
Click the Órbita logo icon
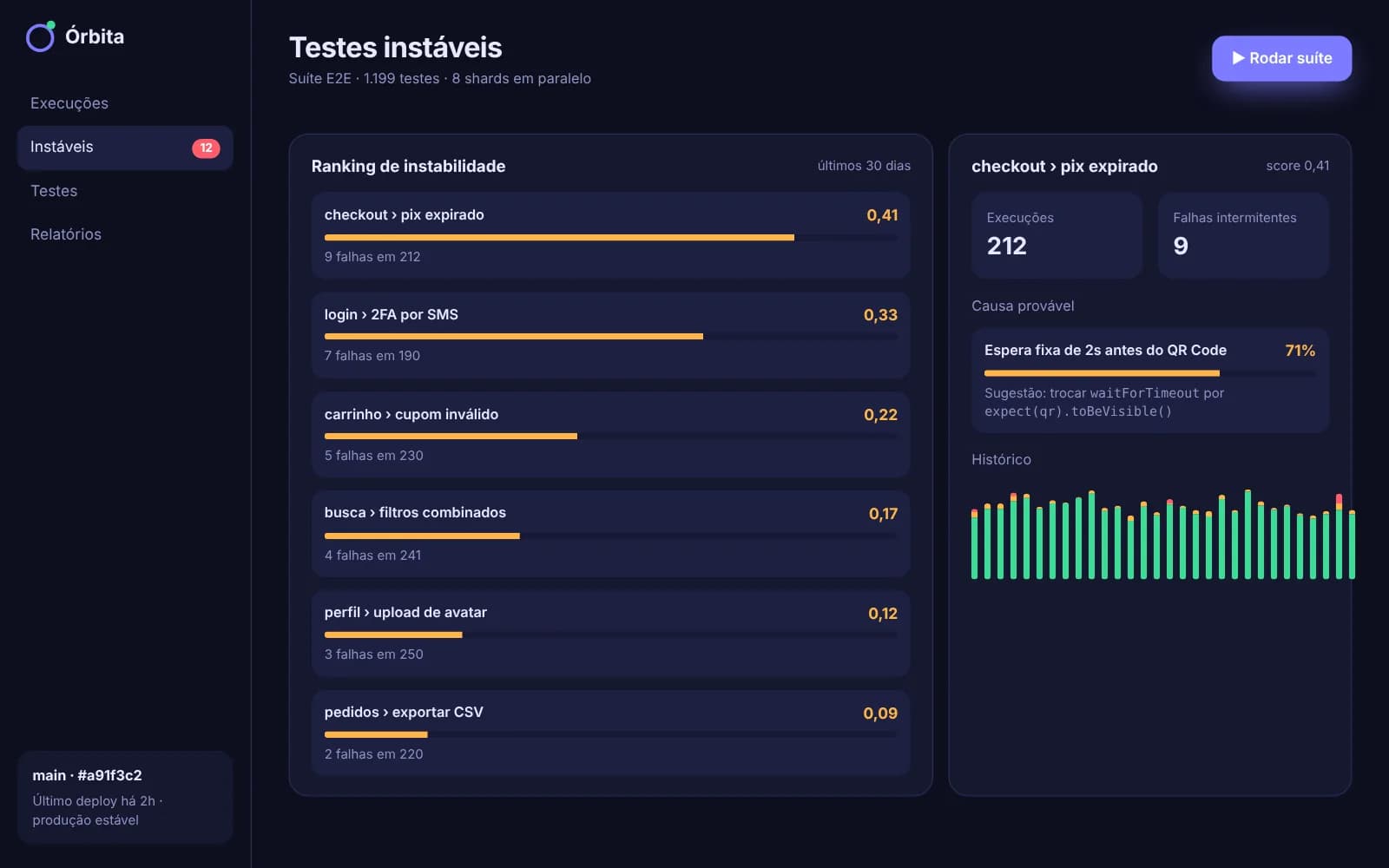click(40, 36)
